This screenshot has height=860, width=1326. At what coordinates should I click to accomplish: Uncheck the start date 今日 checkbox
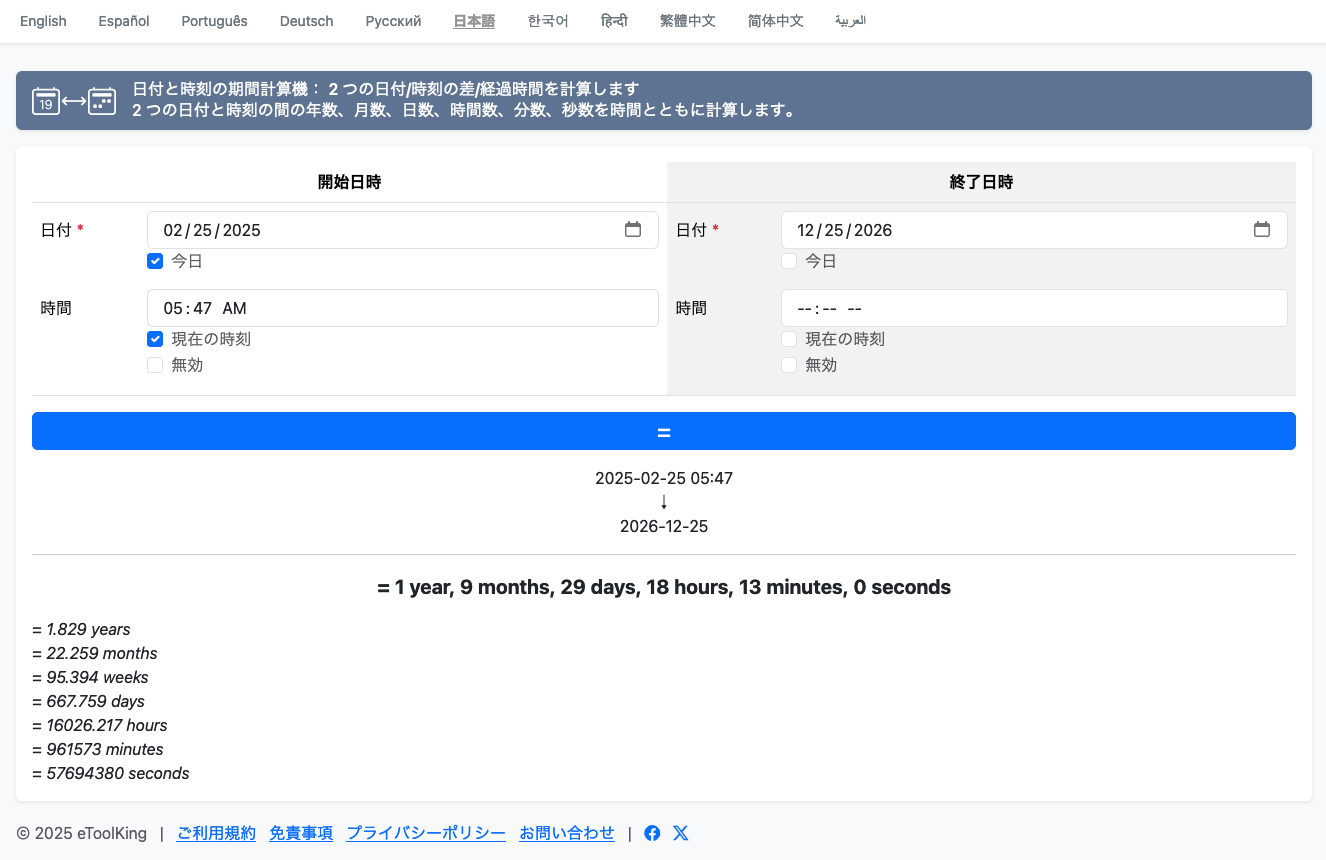coord(155,261)
